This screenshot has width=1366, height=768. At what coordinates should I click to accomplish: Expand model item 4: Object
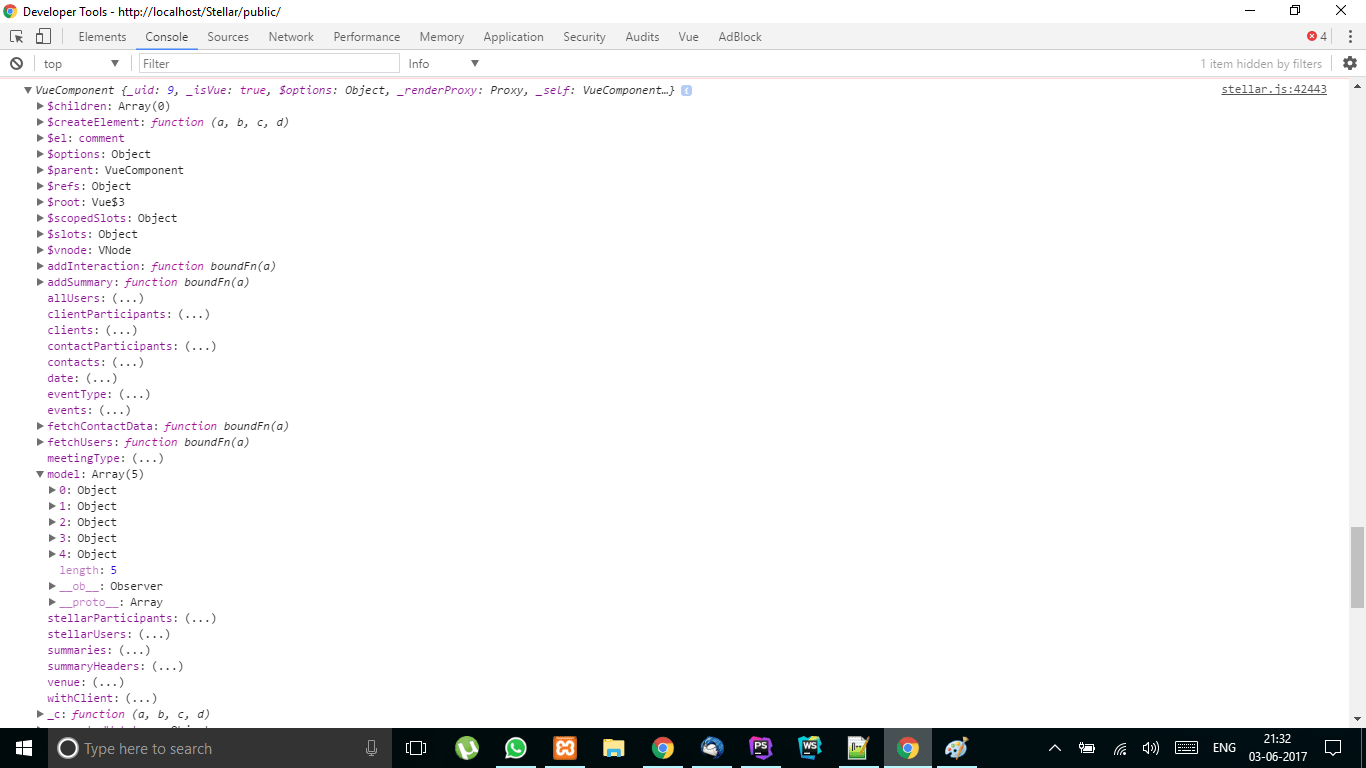tap(52, 554)
